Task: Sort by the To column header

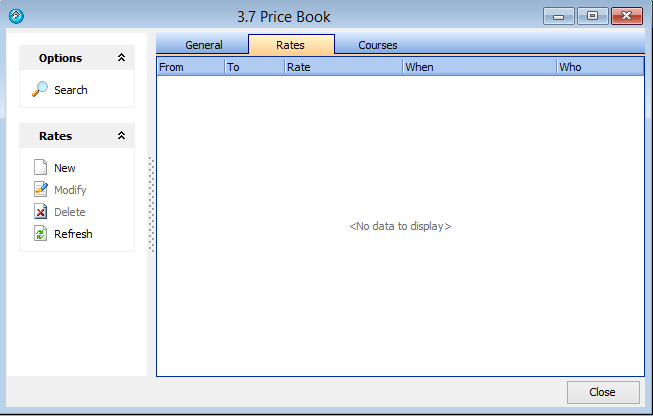Action: [253, 67]
